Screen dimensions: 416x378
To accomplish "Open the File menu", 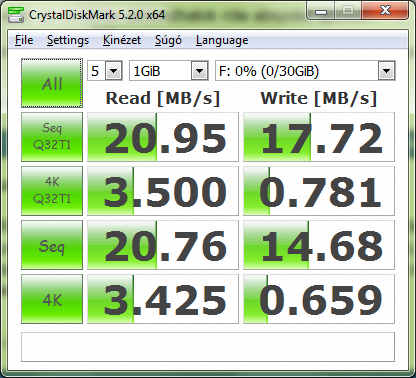I will (x=24, y=40).
